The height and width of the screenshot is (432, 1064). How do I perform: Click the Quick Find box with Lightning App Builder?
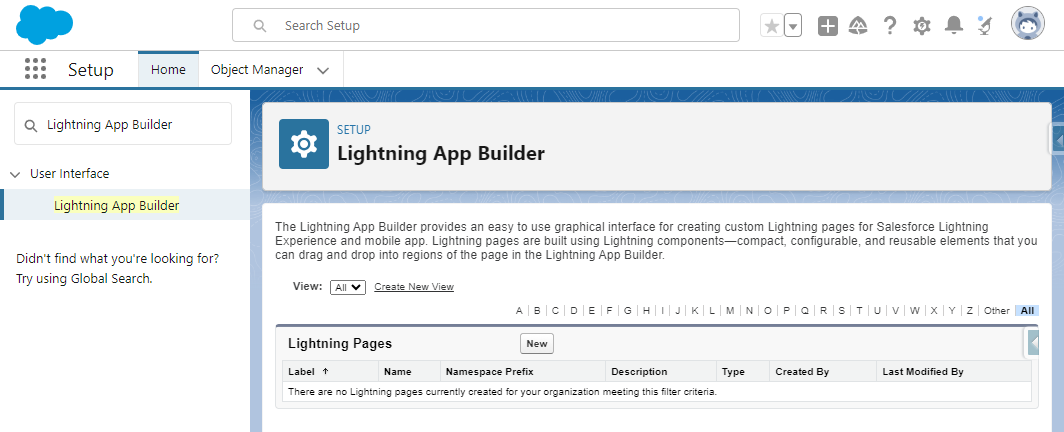coord(123,124)
